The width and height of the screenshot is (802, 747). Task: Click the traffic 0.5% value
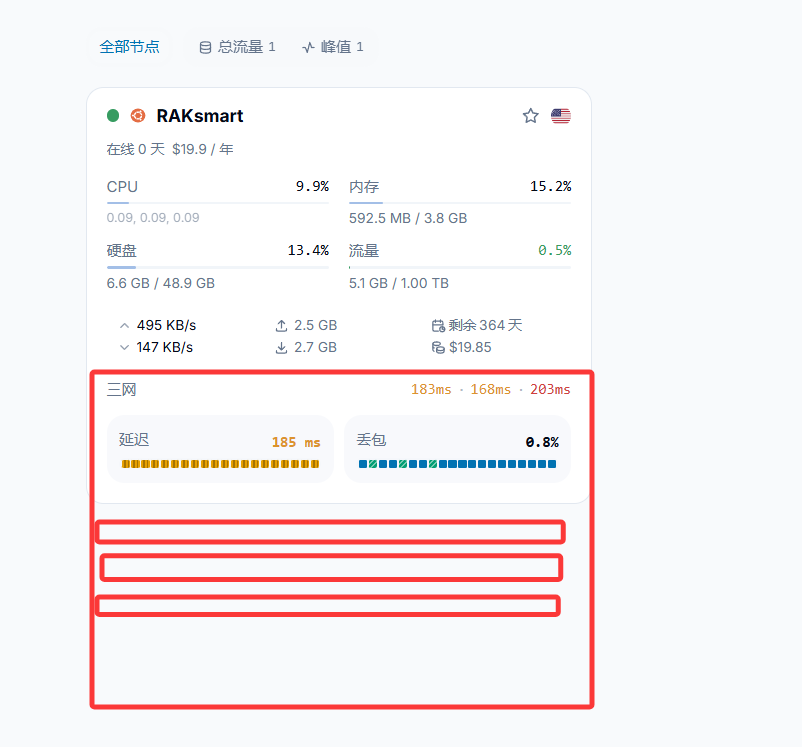pyautogui.click(x=554, y=250)
